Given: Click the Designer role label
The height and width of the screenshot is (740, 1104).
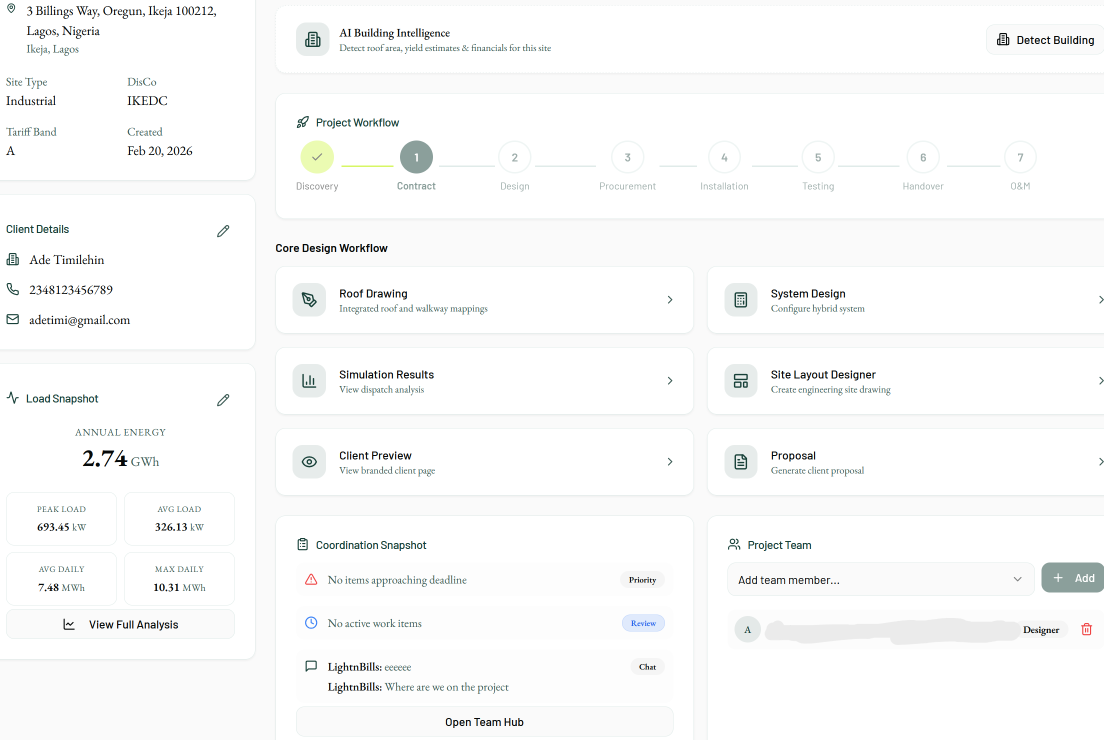Looking at the screenshot, I should [1041, 629].
